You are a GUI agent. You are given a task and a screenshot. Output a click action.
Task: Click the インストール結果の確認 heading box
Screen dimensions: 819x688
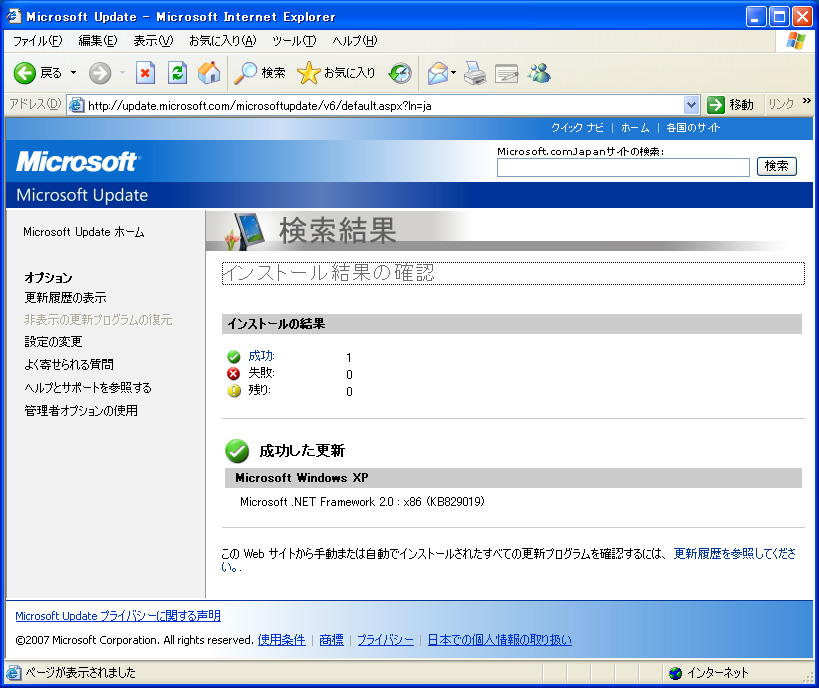[513, 273]
